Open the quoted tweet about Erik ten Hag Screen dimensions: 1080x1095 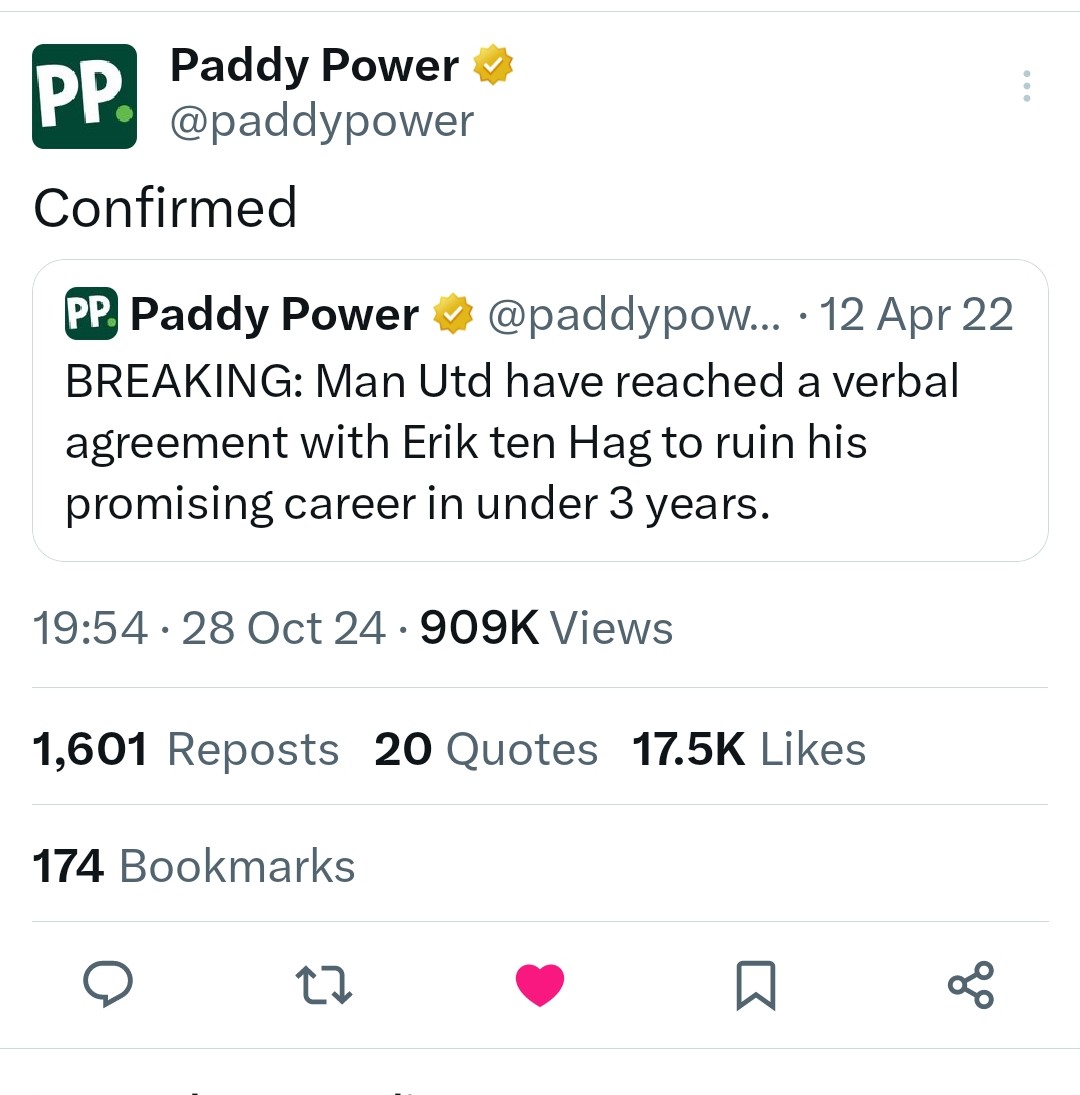540,442
